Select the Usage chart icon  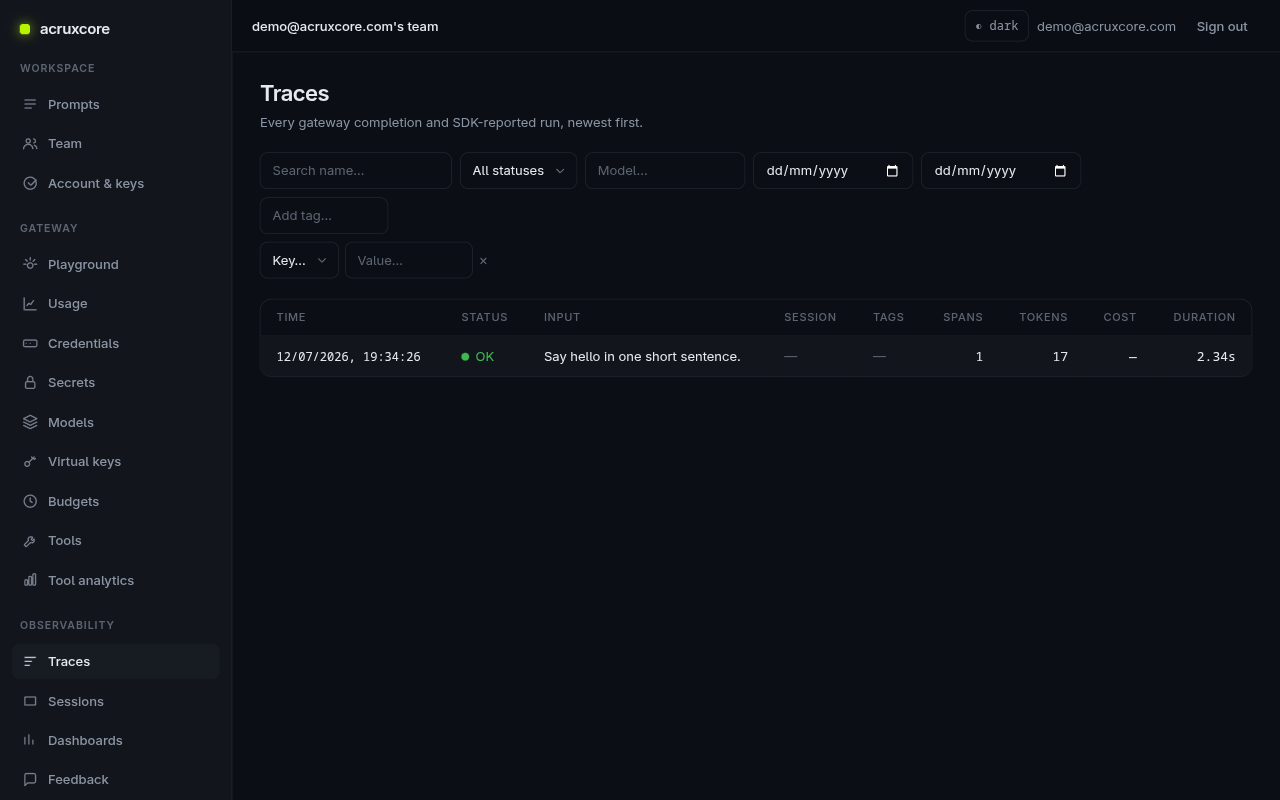30,304
